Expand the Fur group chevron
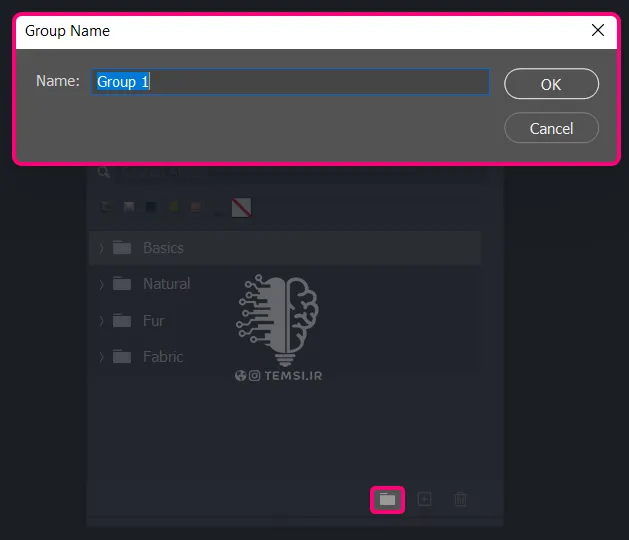 point(101,321)
